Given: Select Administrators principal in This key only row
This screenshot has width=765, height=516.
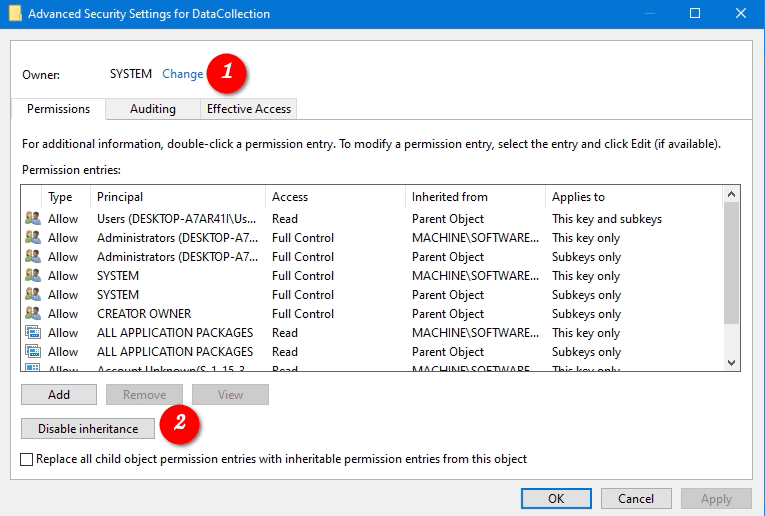Looking at the screenshot, I should (177, 238).
